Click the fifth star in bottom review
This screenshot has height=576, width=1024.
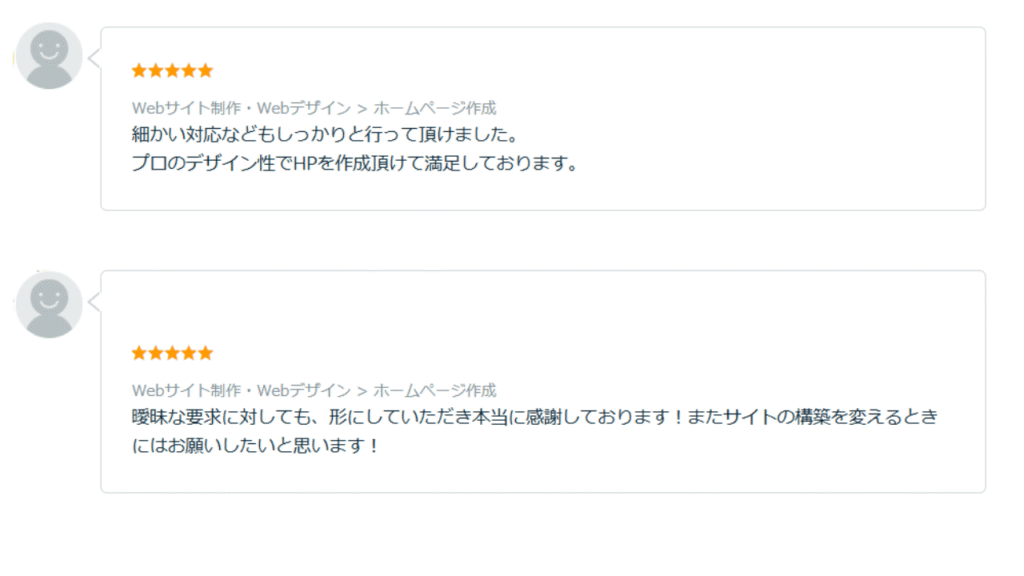click(x=206, y=353)
